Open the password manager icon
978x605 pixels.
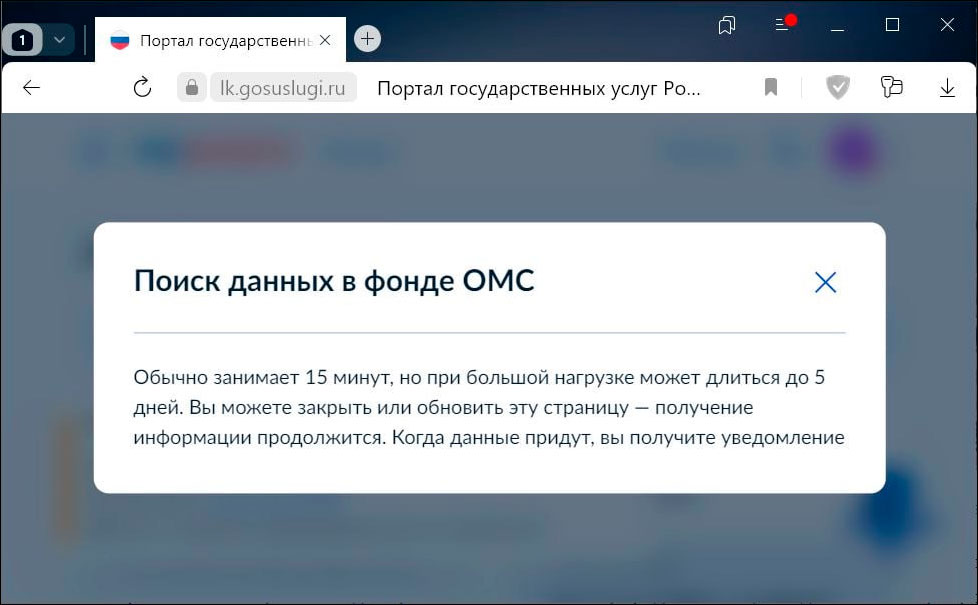(x=891, y=87)
